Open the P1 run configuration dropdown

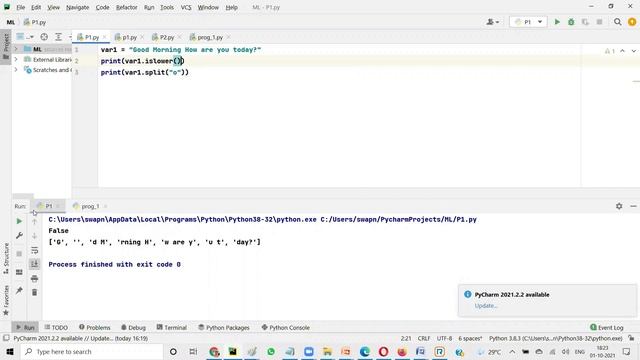point(528,22)
